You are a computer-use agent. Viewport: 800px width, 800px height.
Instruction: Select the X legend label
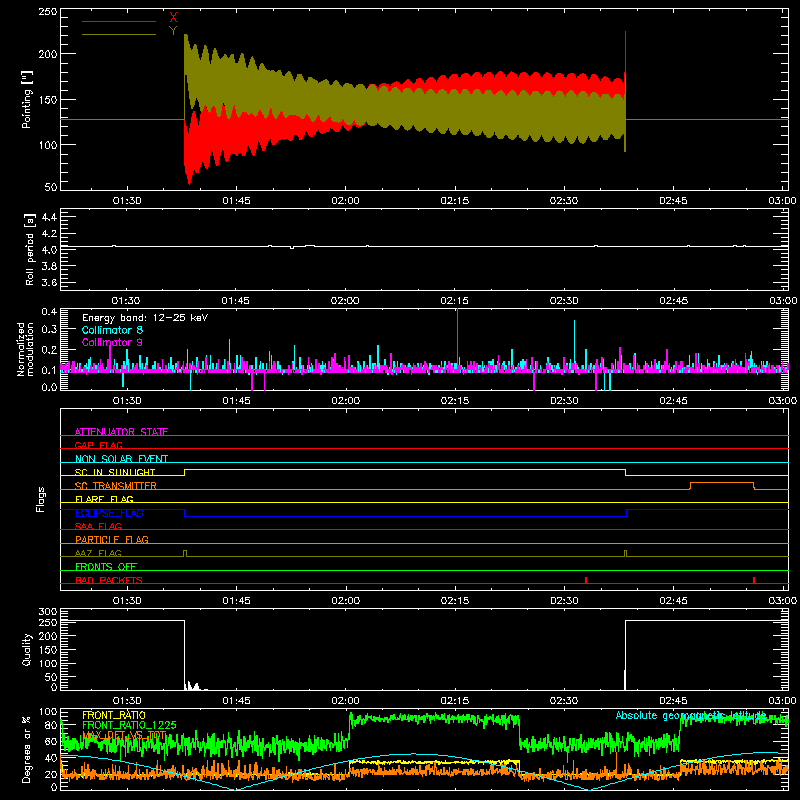pyautogui.click(x=173, y=18)
